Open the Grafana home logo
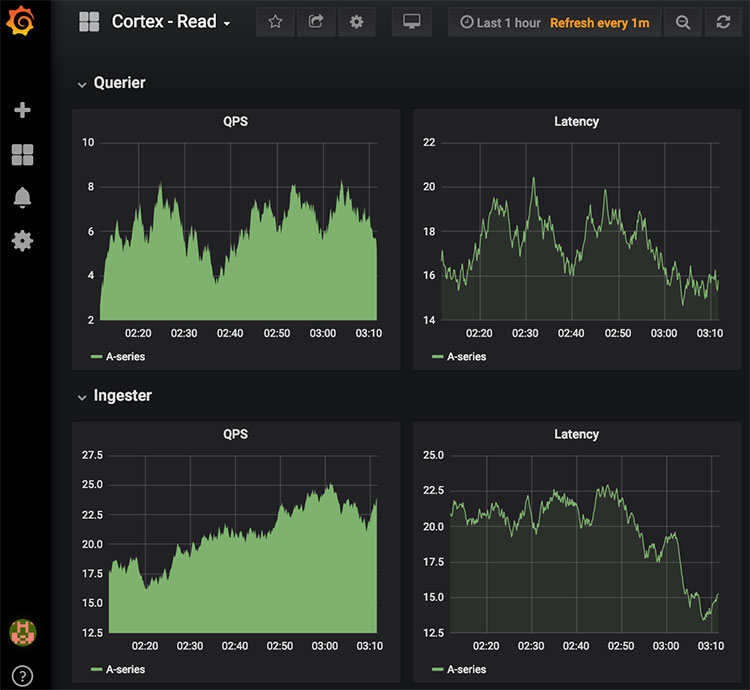Image resolution: width=750 pixels, height=690 pixels. click(21, 21)
